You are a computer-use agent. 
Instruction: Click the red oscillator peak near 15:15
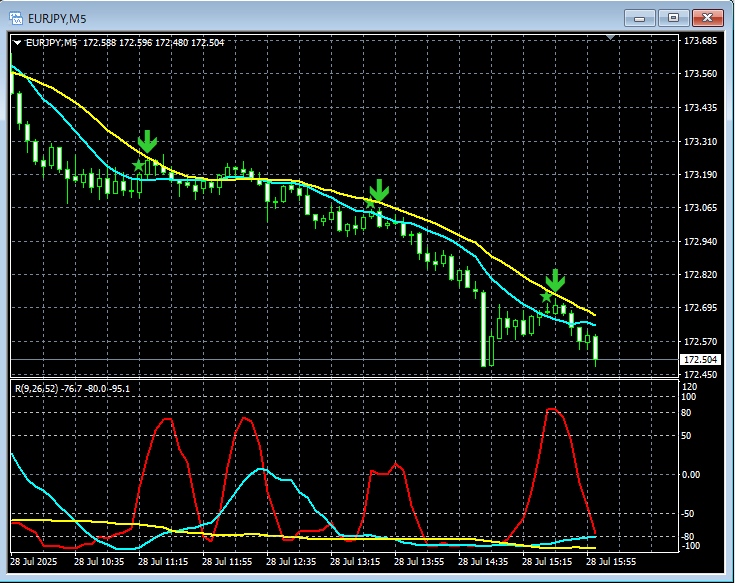pyautogui.click(x=552, y=410)
